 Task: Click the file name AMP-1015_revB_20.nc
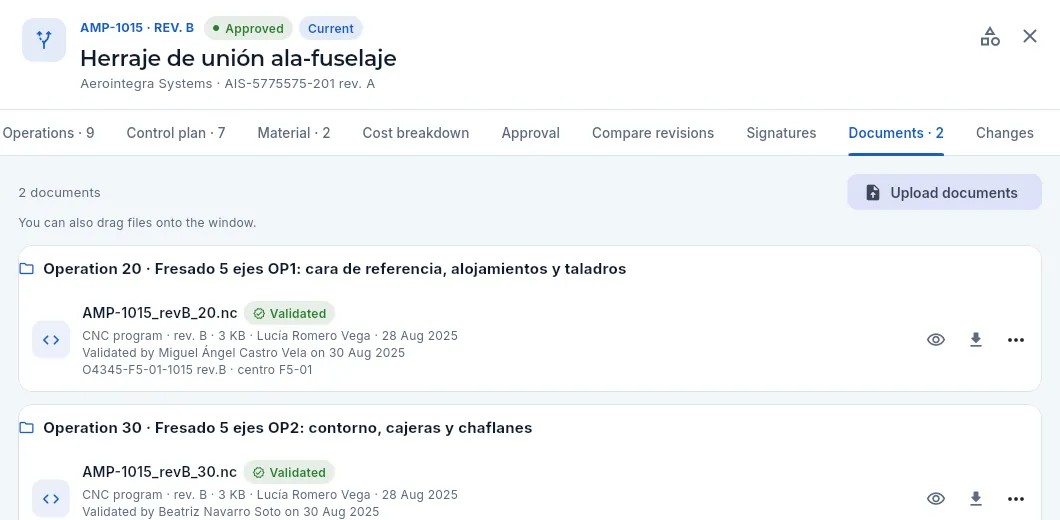(x=160, y=313)
